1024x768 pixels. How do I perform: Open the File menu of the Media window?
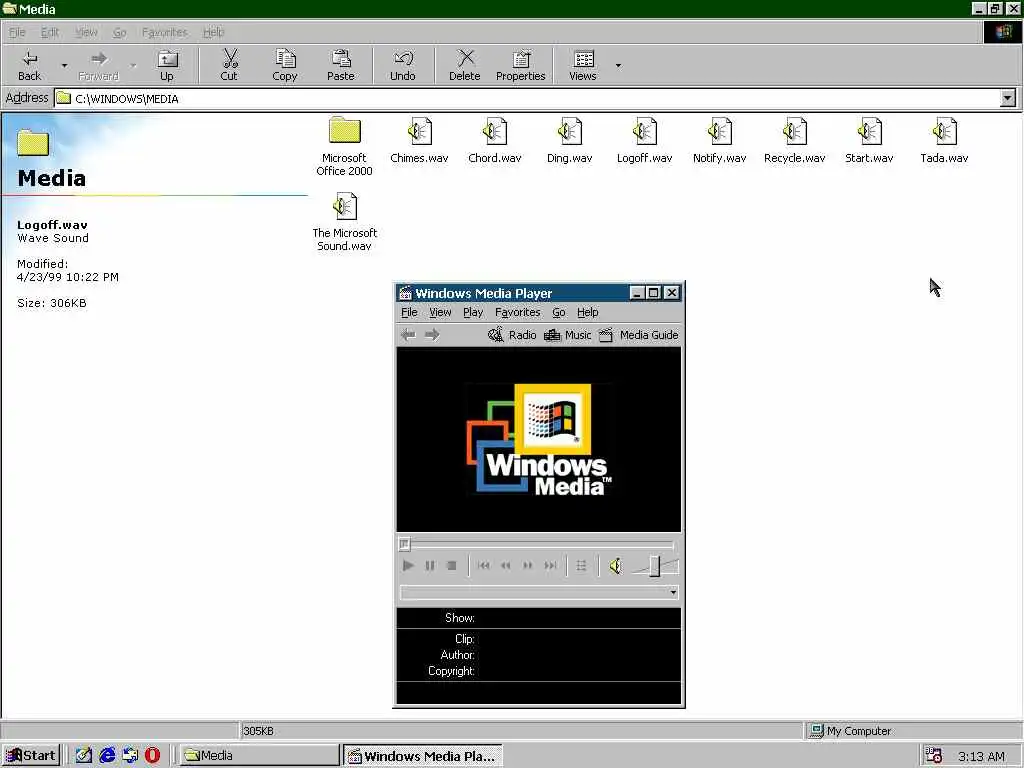[x=17, y=32]
